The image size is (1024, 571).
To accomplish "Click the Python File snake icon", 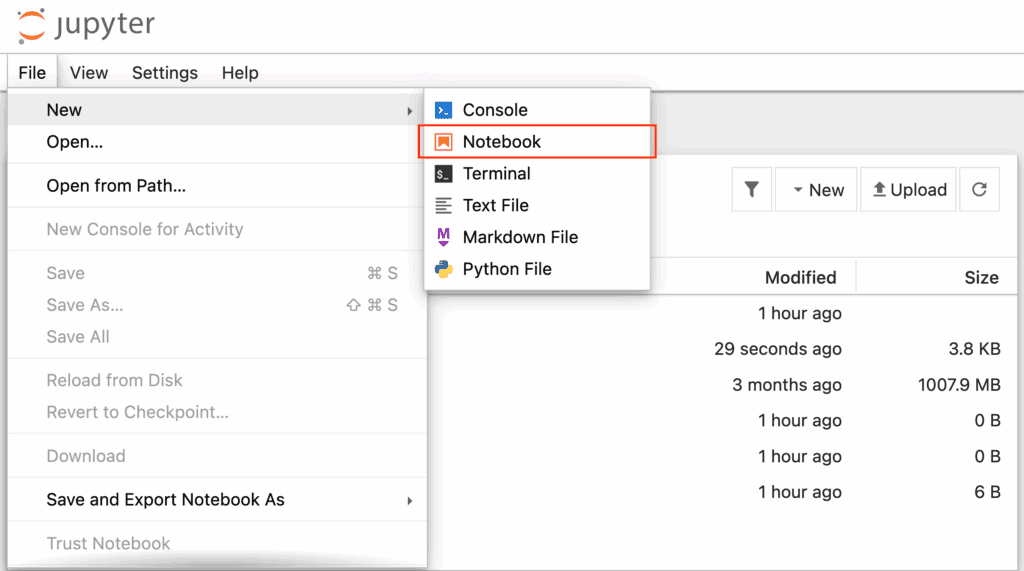I will click(x=443, y=269).
